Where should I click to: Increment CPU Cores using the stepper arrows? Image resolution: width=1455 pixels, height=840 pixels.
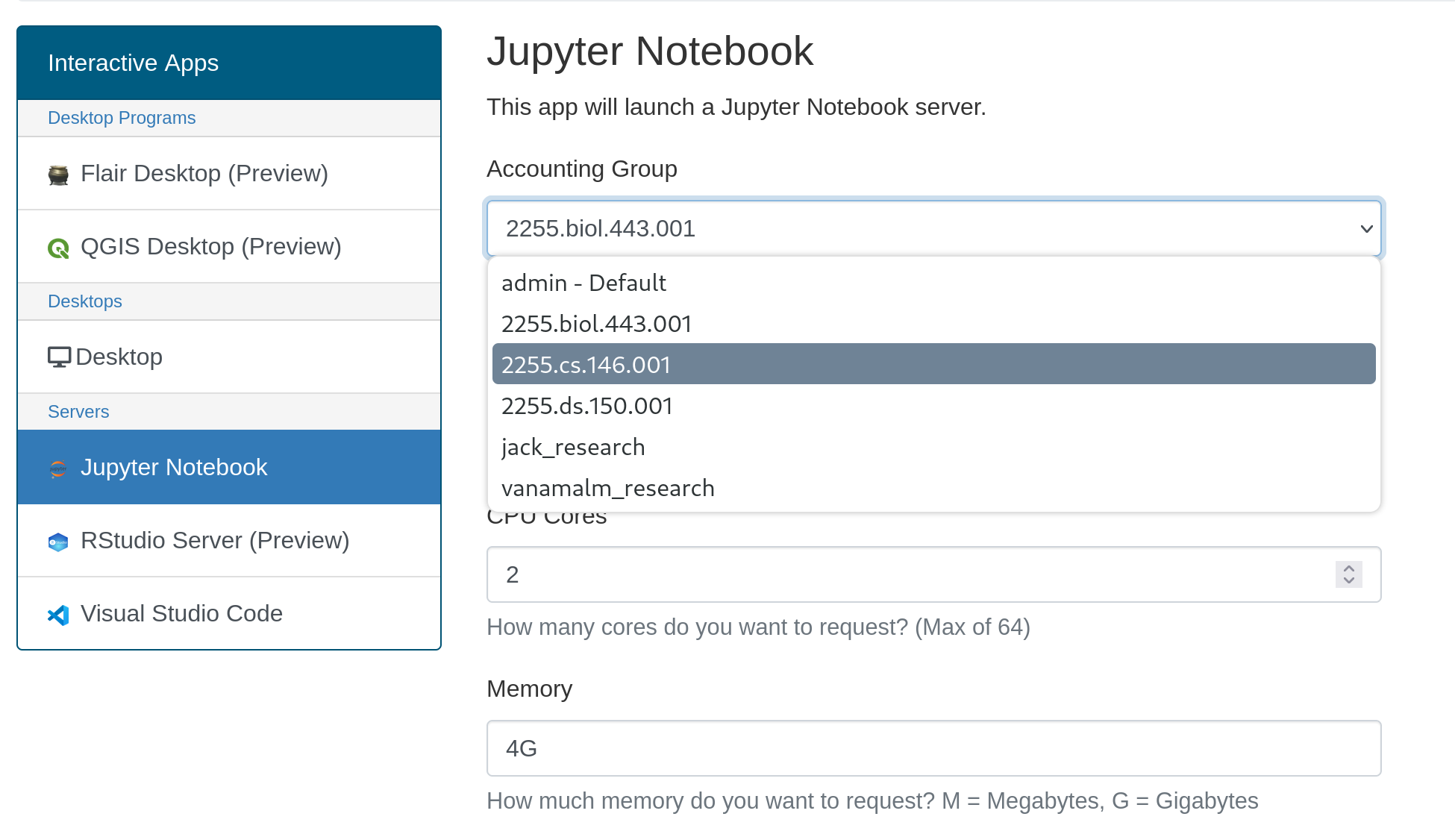click(1348, 568)
